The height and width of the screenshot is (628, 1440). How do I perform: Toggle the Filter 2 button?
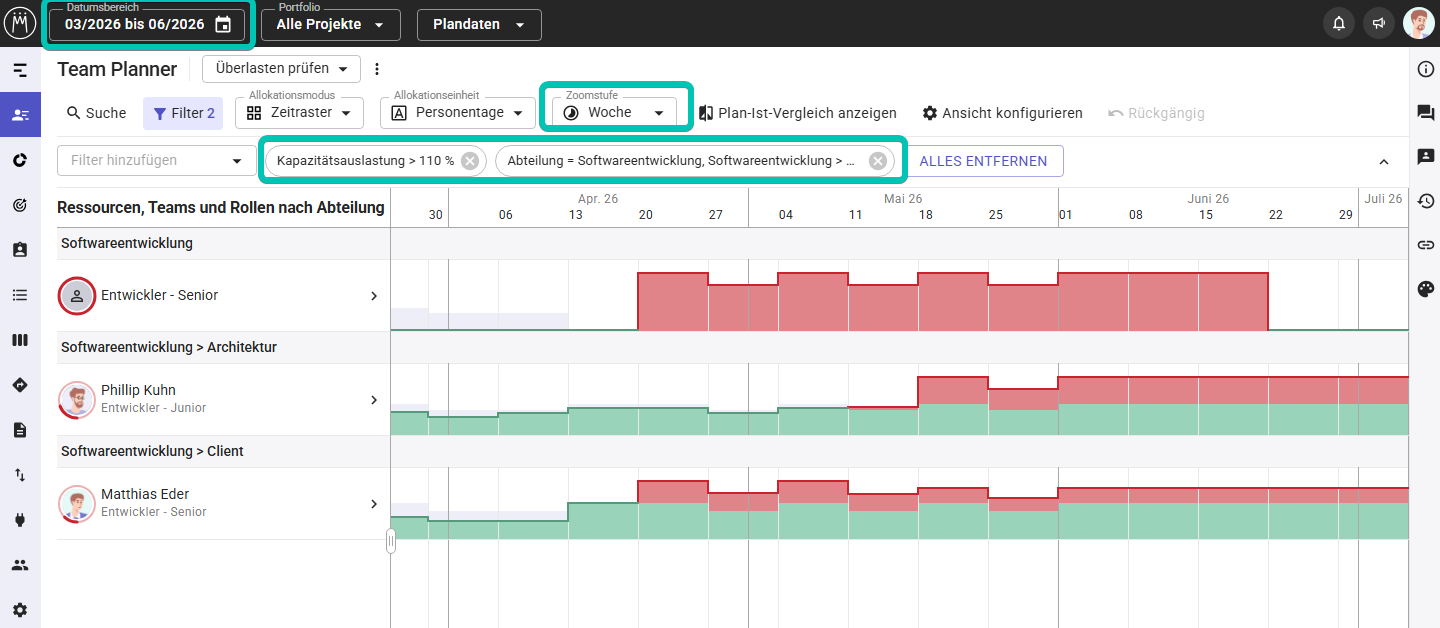pyautogui.click(x=183, y=113)
